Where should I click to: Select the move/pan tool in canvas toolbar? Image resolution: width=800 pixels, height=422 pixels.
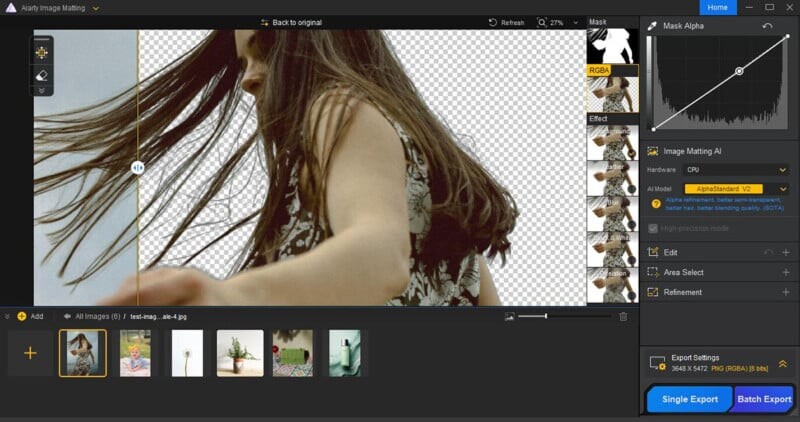point(42,52)
